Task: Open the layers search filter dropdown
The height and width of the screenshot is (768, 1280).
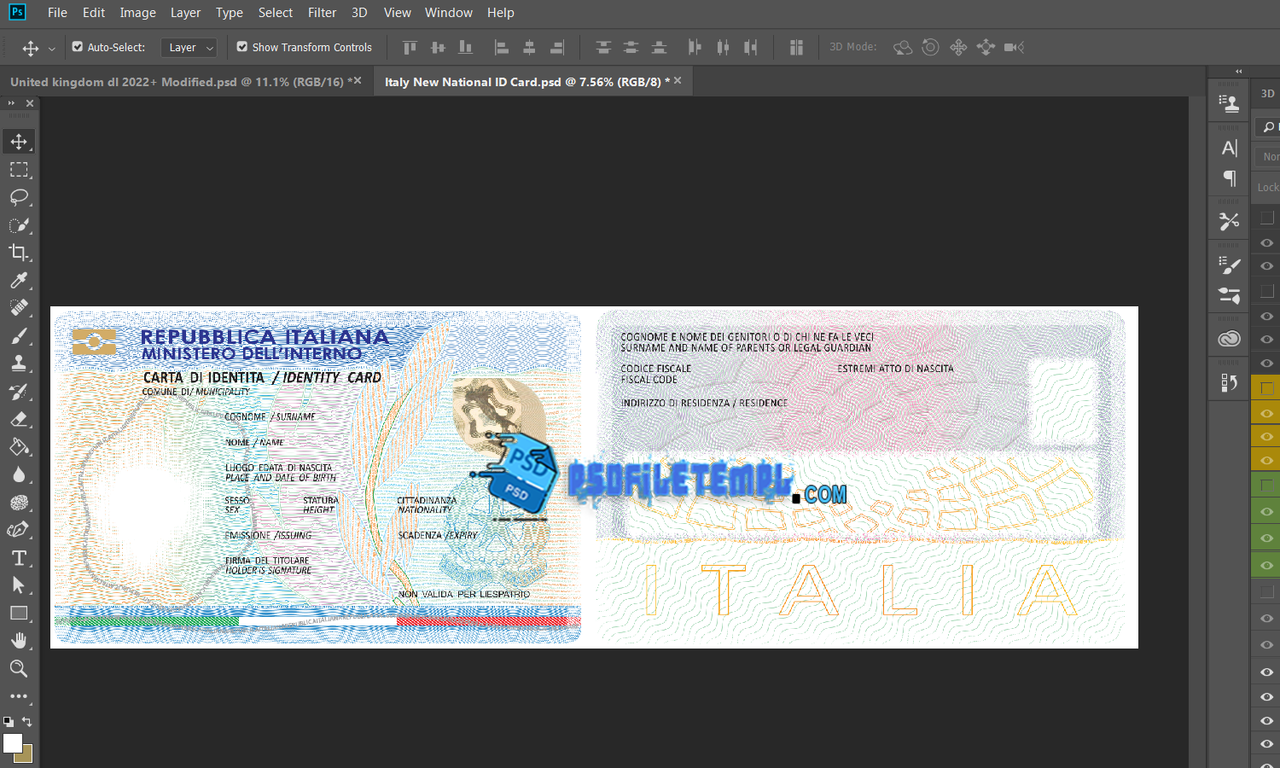Action: (x=1268, y=127)
